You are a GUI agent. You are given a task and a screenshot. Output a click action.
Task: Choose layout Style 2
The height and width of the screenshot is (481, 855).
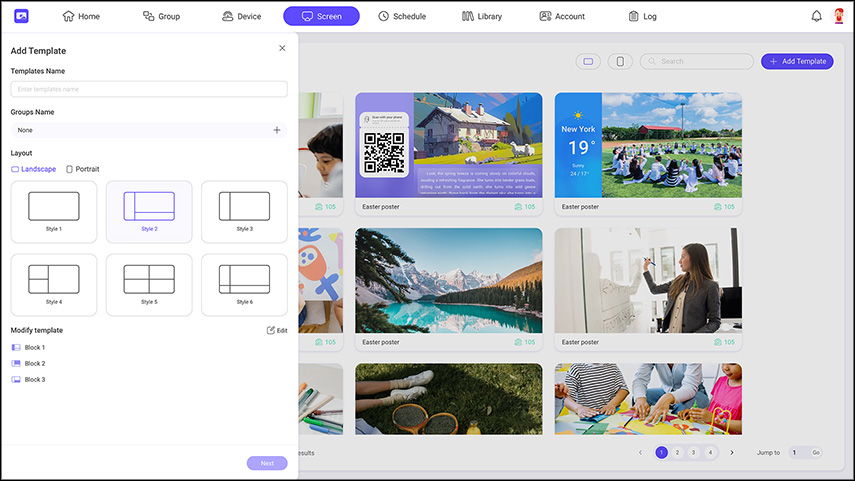[x=149, y=212]
